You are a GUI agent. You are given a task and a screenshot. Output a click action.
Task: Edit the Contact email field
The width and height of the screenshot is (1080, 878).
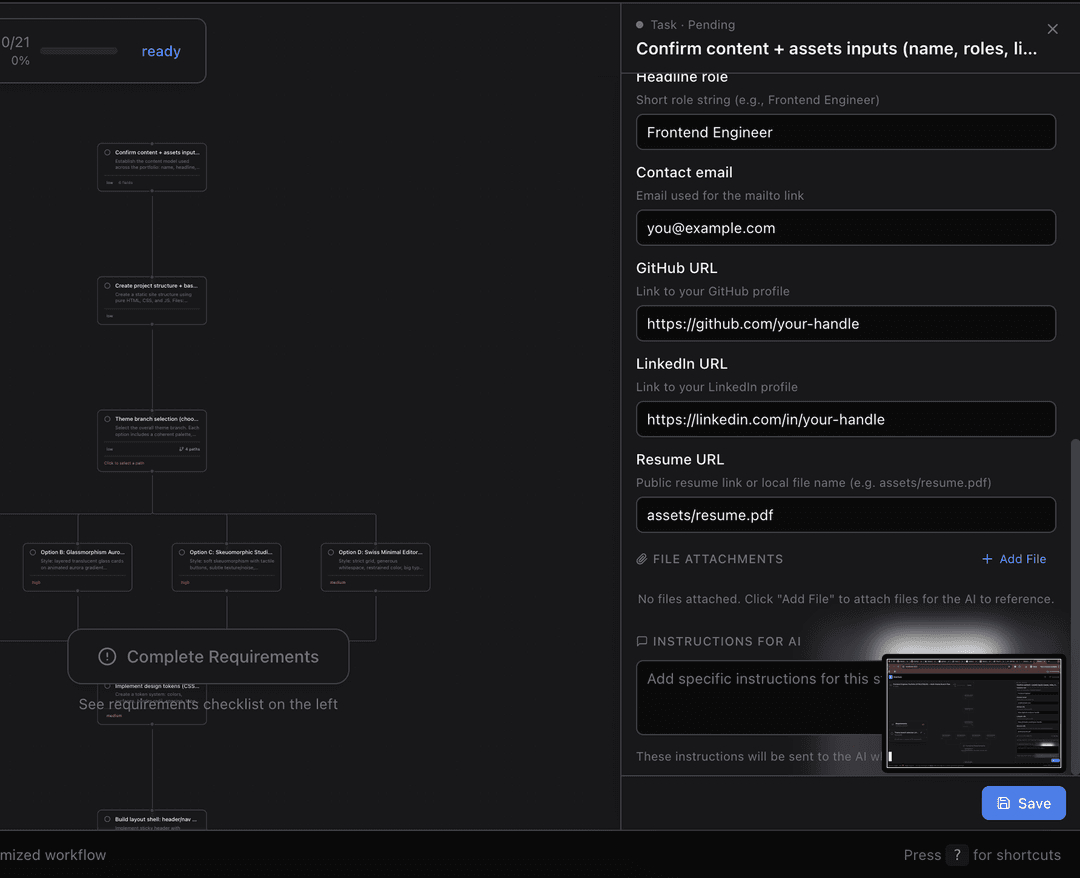[845, 228]
